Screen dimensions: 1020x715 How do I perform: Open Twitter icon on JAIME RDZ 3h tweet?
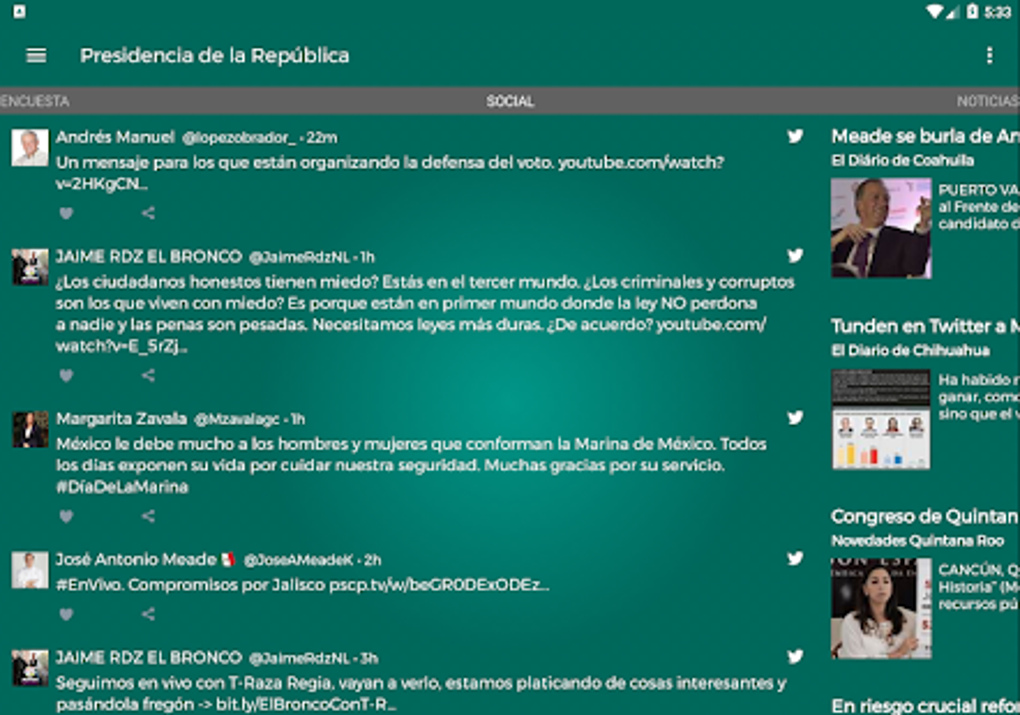click(x=795, y=656)
